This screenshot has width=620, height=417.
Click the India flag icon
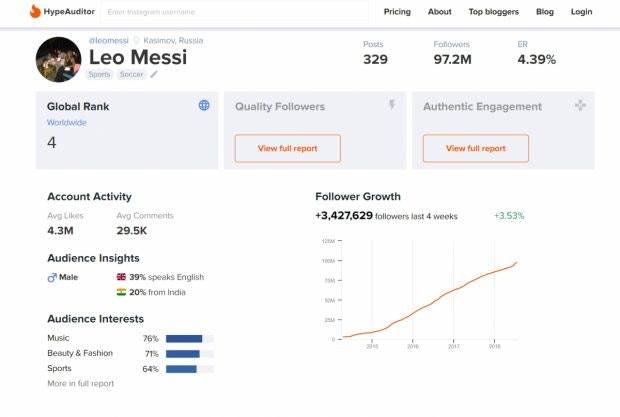[121, 292]
